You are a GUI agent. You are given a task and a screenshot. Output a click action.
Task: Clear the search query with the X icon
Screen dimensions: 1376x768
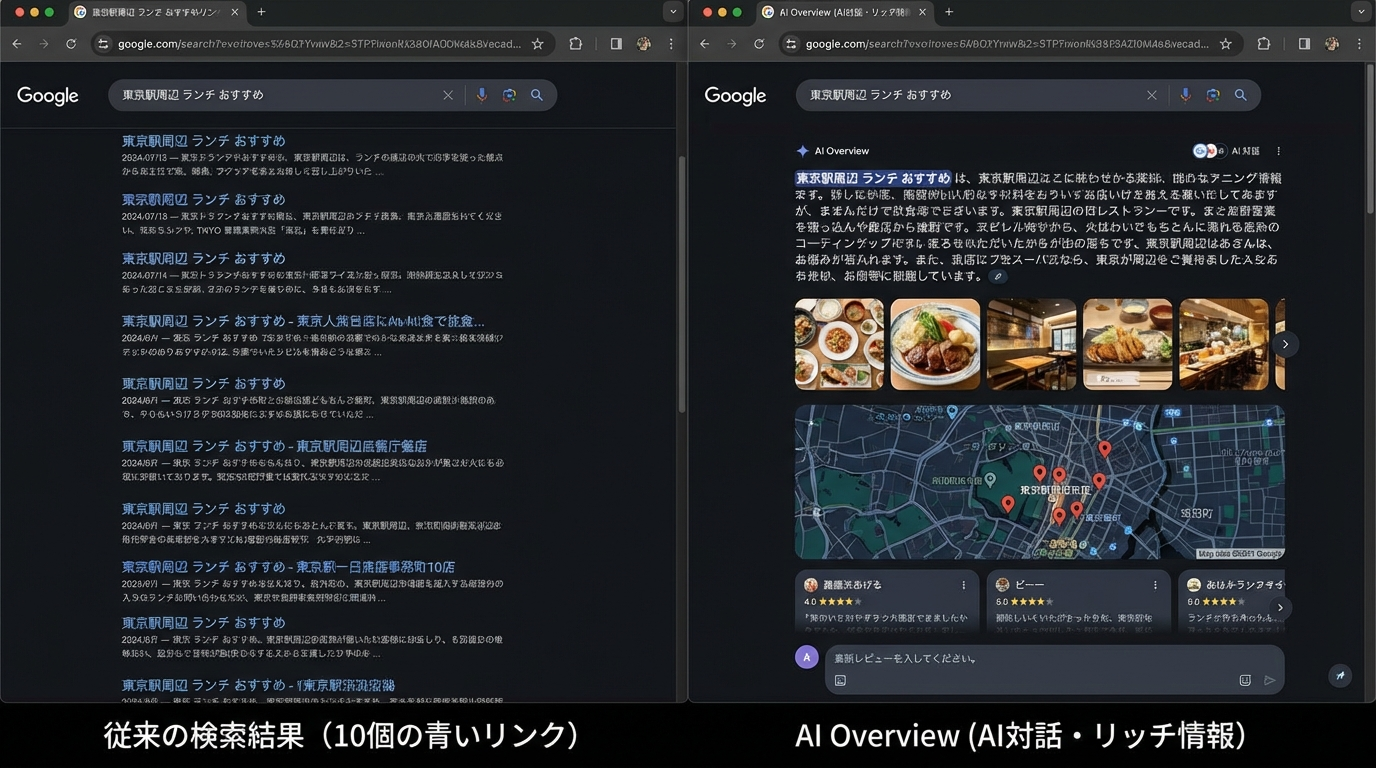[x=1151, y=95]
